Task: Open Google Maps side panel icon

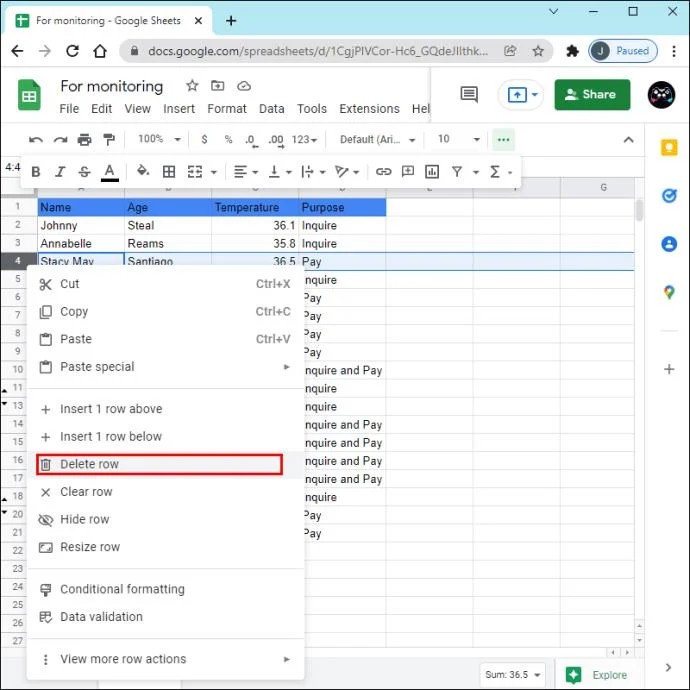Action: pyautogui.click(x=669, y=292)
